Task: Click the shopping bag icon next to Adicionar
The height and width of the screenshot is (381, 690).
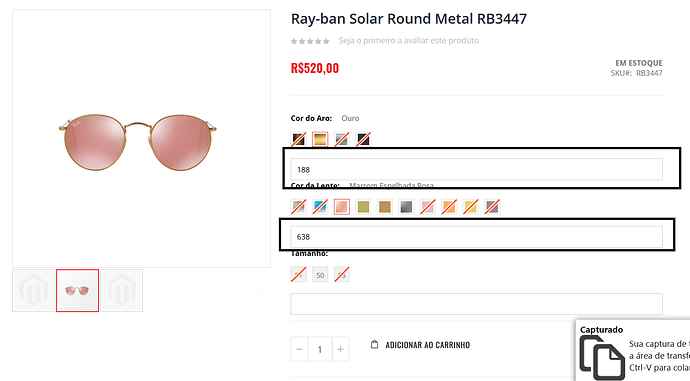Action: (374, 344)
